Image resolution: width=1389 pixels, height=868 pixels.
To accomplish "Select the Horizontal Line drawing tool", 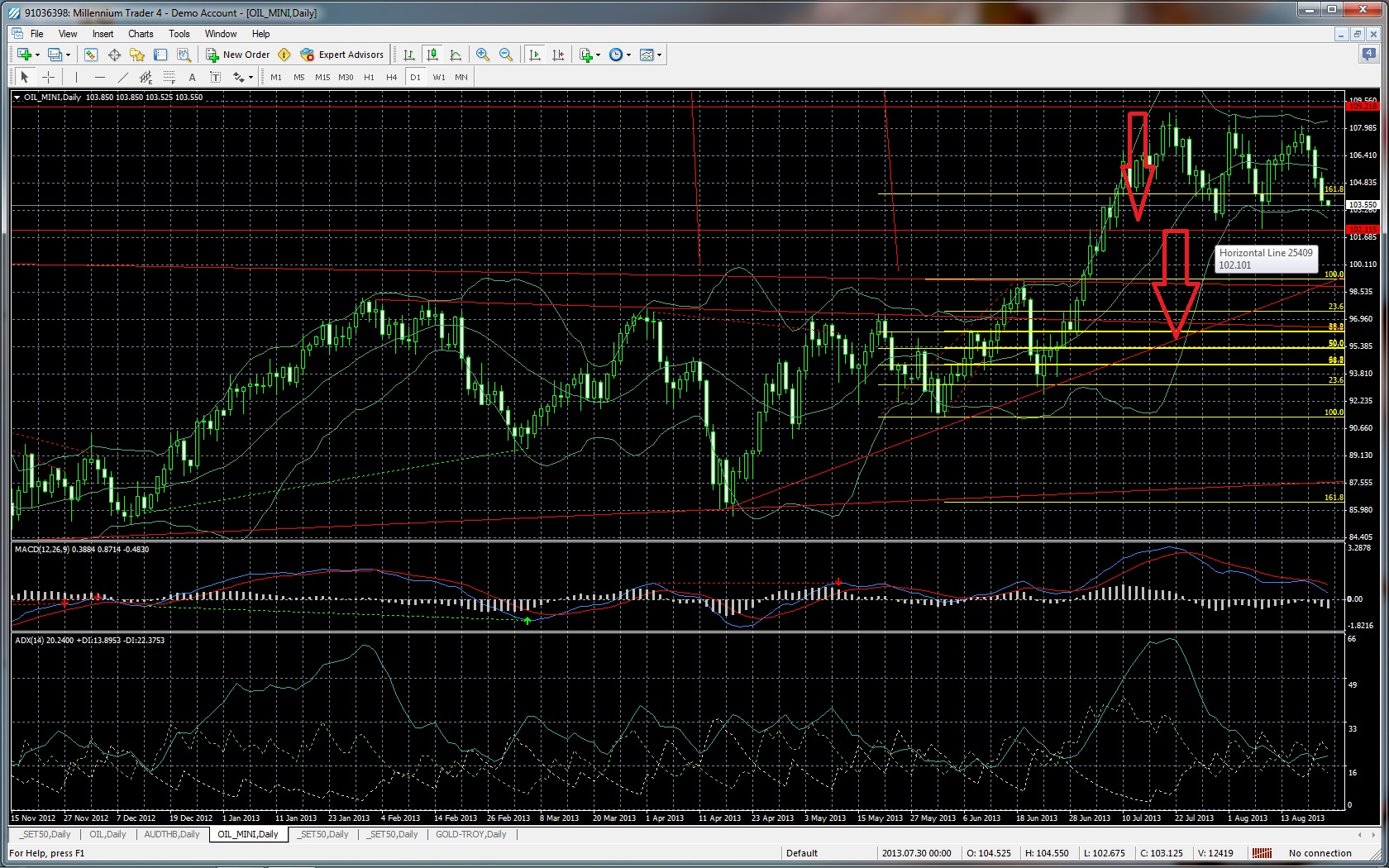I will pos(99,77).
